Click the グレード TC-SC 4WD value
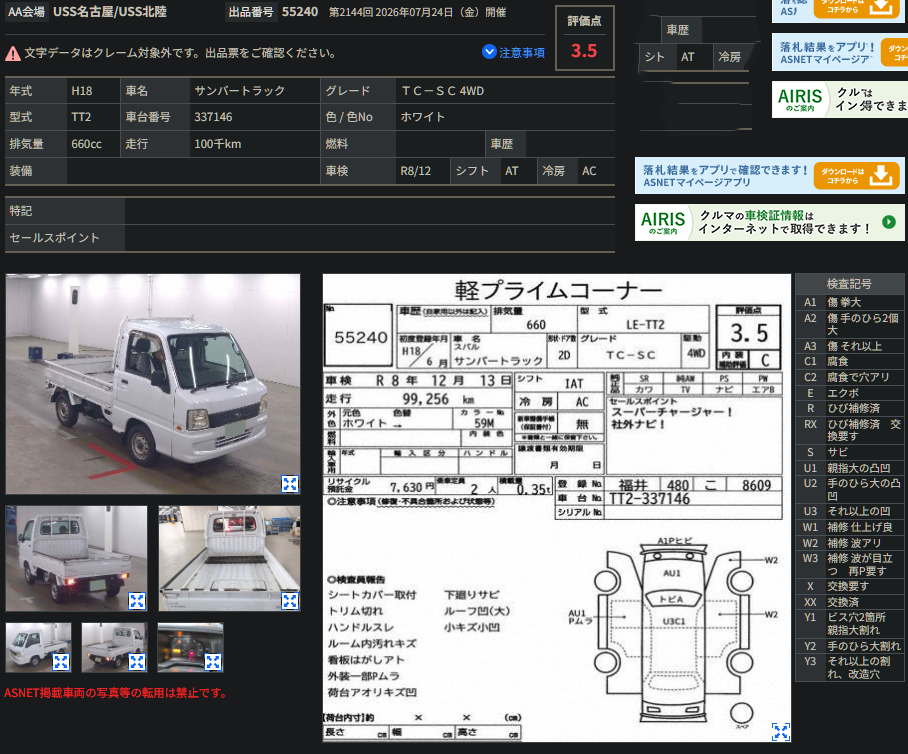The image size is (908, 754). (x=443, y=91)
